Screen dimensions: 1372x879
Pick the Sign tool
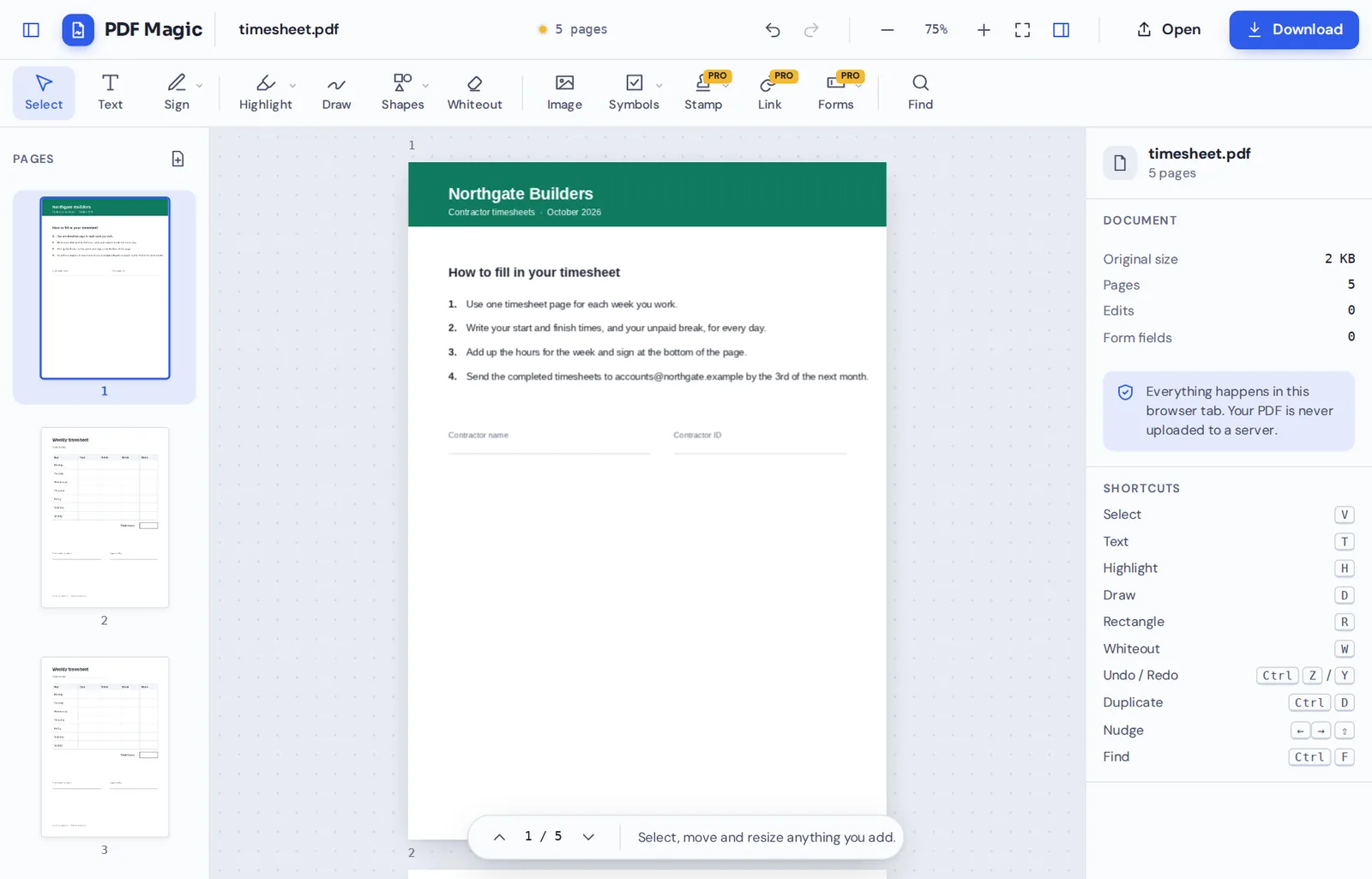coord(177,93)
